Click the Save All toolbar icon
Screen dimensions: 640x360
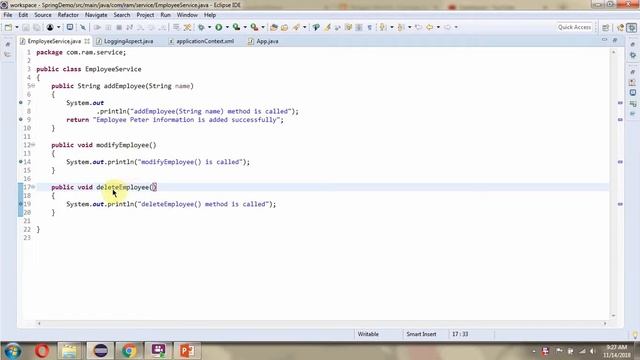tap(36, 27)
